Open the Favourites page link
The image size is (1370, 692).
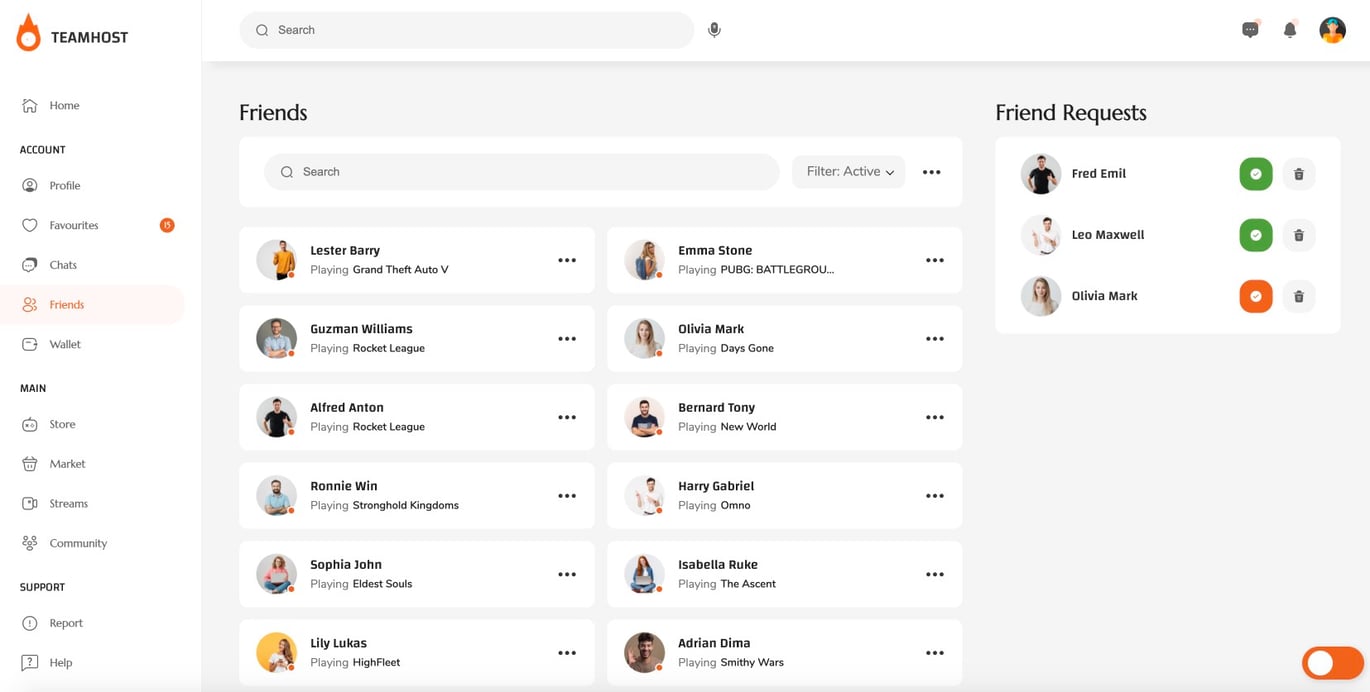coord(74,225)
